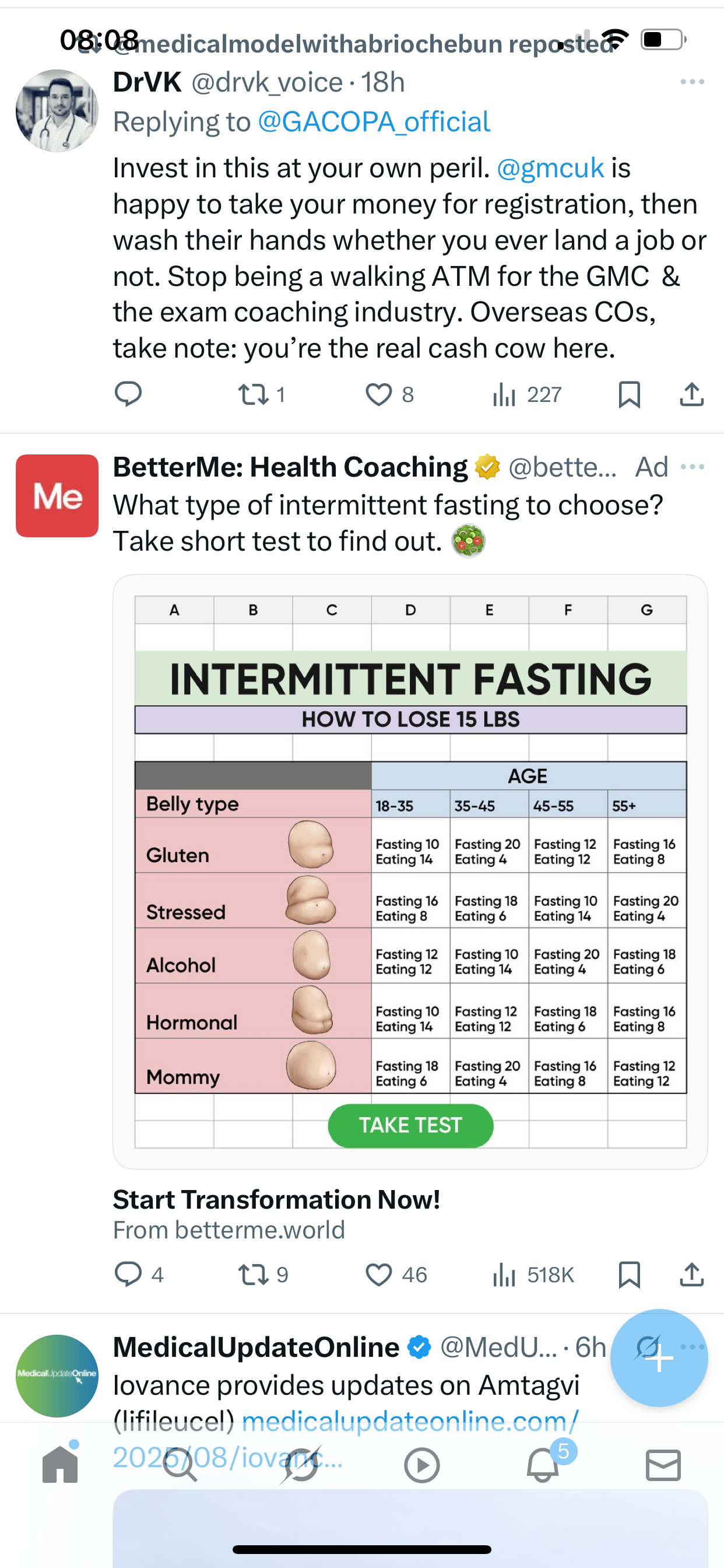Like the BetterMe ad post
Screen dimensions: 724x1568
click(x=378, y=1274)
